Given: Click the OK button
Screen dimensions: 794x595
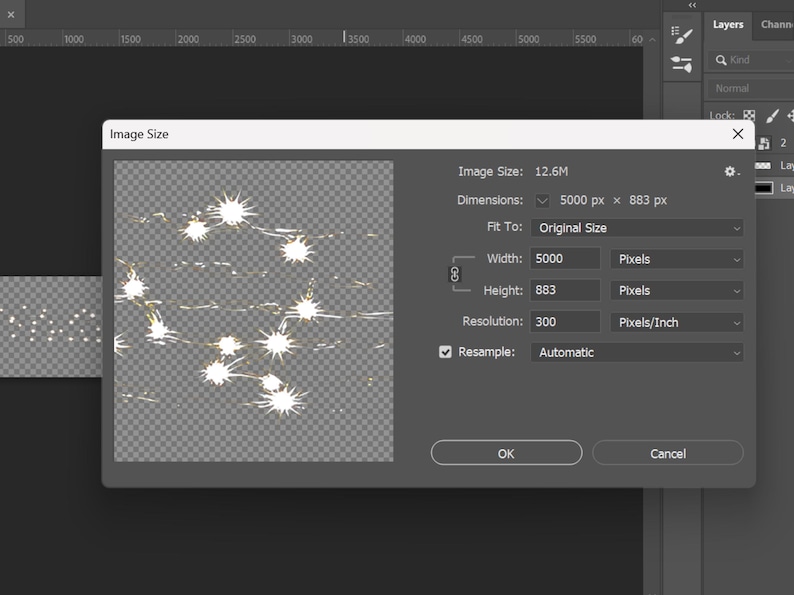Looking at the screenshot, I should tap(506, 453).
